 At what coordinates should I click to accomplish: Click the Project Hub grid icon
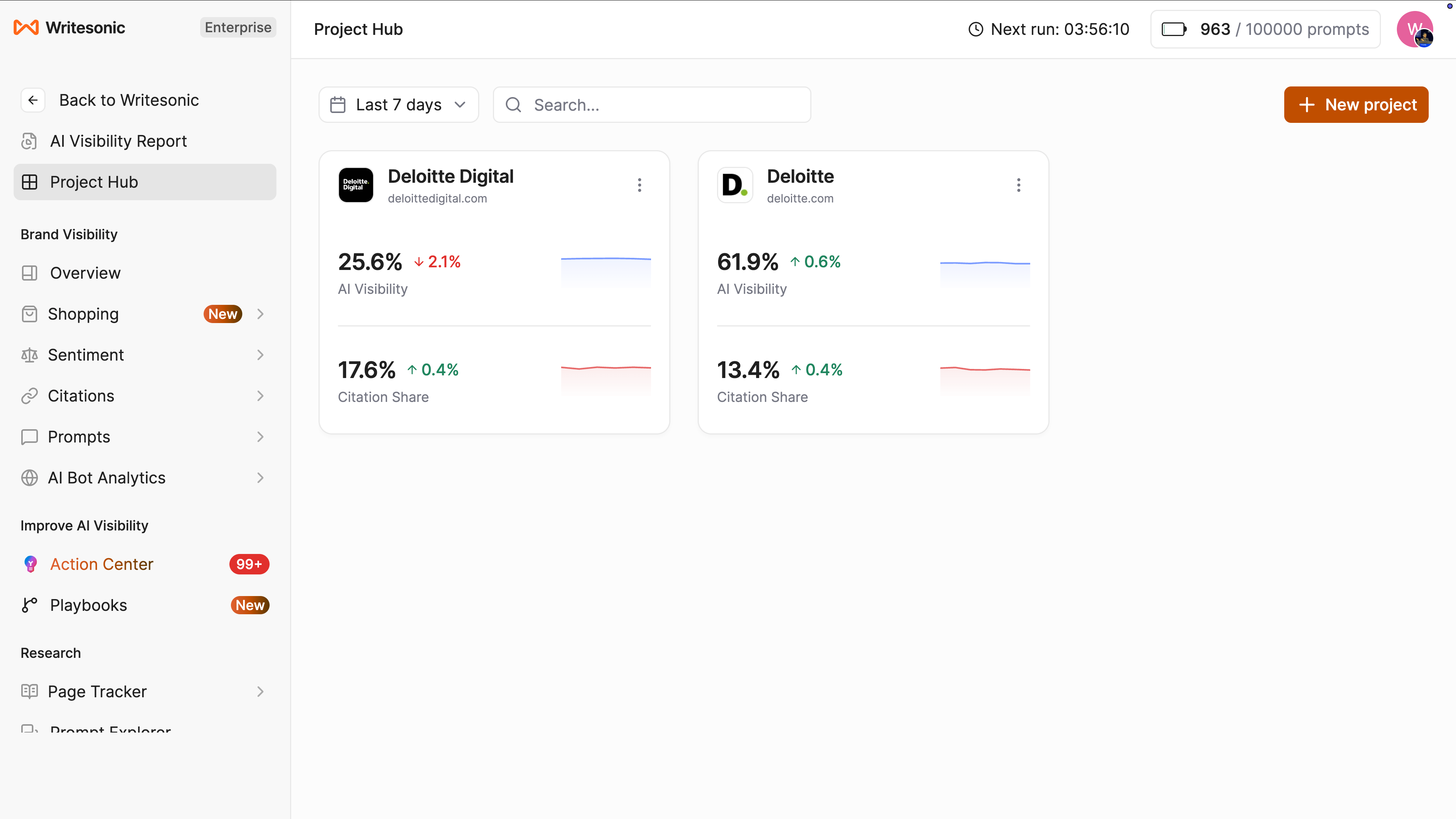(x=30, y=182)
